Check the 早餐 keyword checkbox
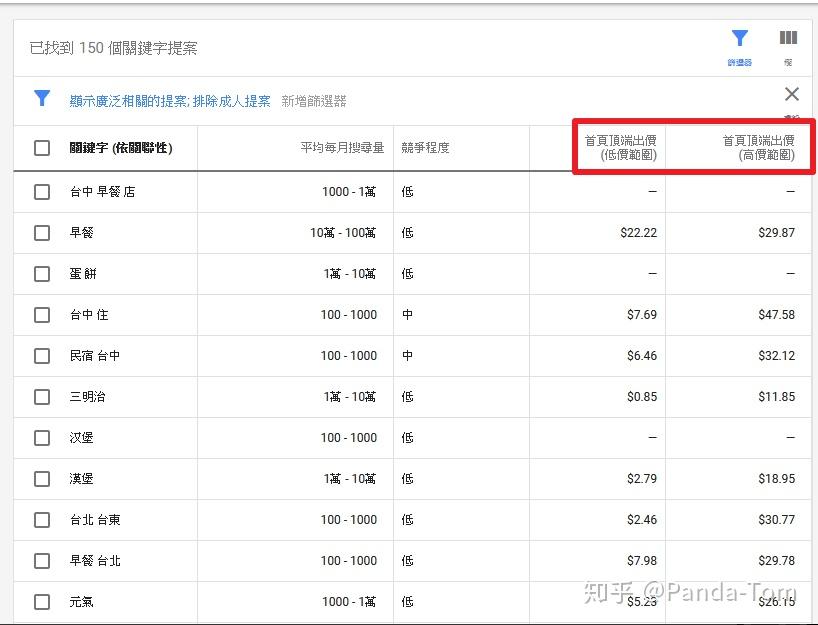This screenshot has width=818, height=625. pyautogui.click(x=42, y=233)
